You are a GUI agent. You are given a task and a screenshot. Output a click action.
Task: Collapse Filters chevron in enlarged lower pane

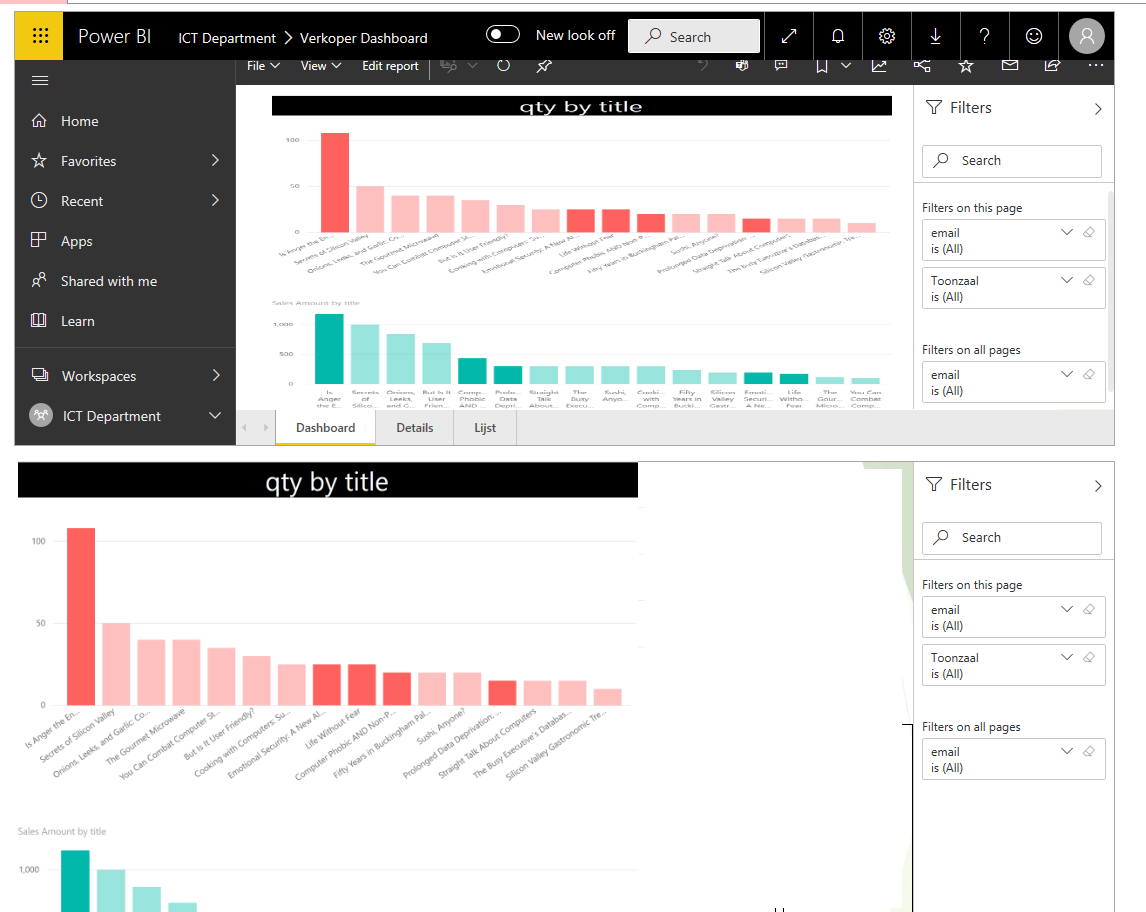pos(1098,486)
